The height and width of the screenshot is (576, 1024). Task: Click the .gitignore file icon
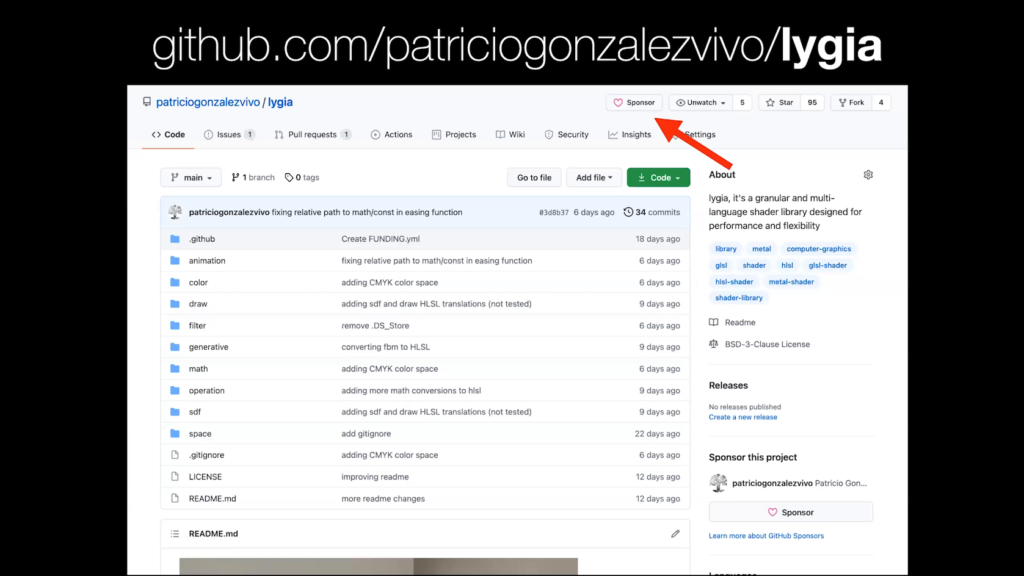175,455
